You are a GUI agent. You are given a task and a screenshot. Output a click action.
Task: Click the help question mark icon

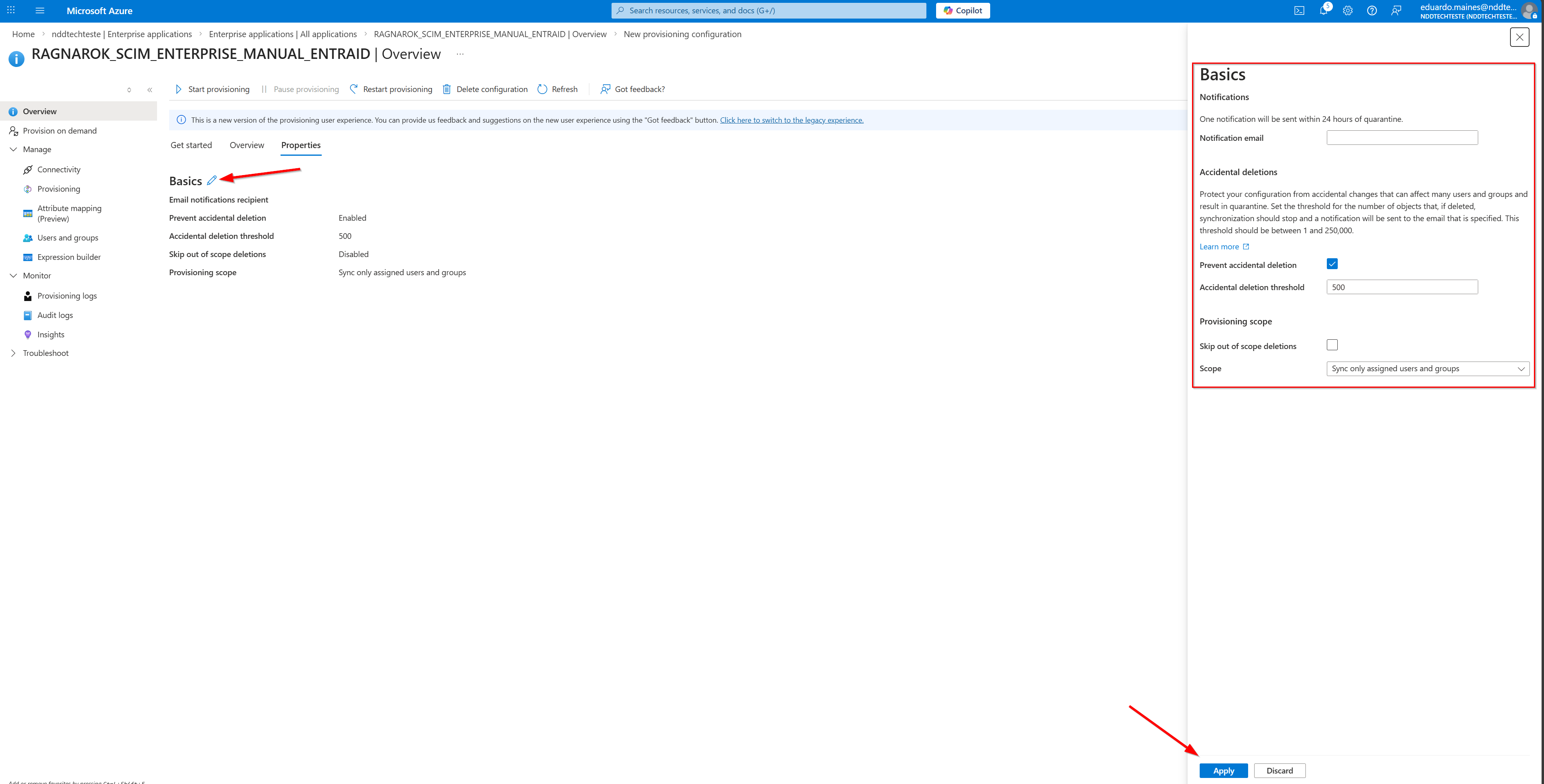[1371, 11]
